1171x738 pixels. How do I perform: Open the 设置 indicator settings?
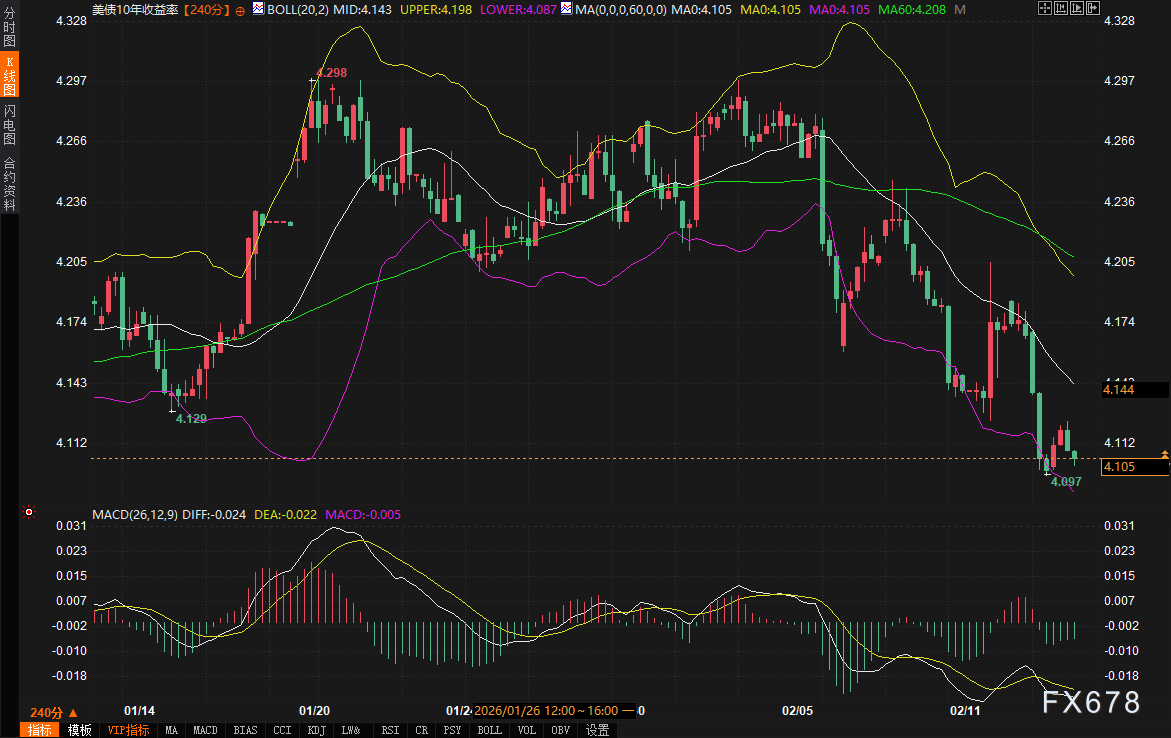point(597,730)
